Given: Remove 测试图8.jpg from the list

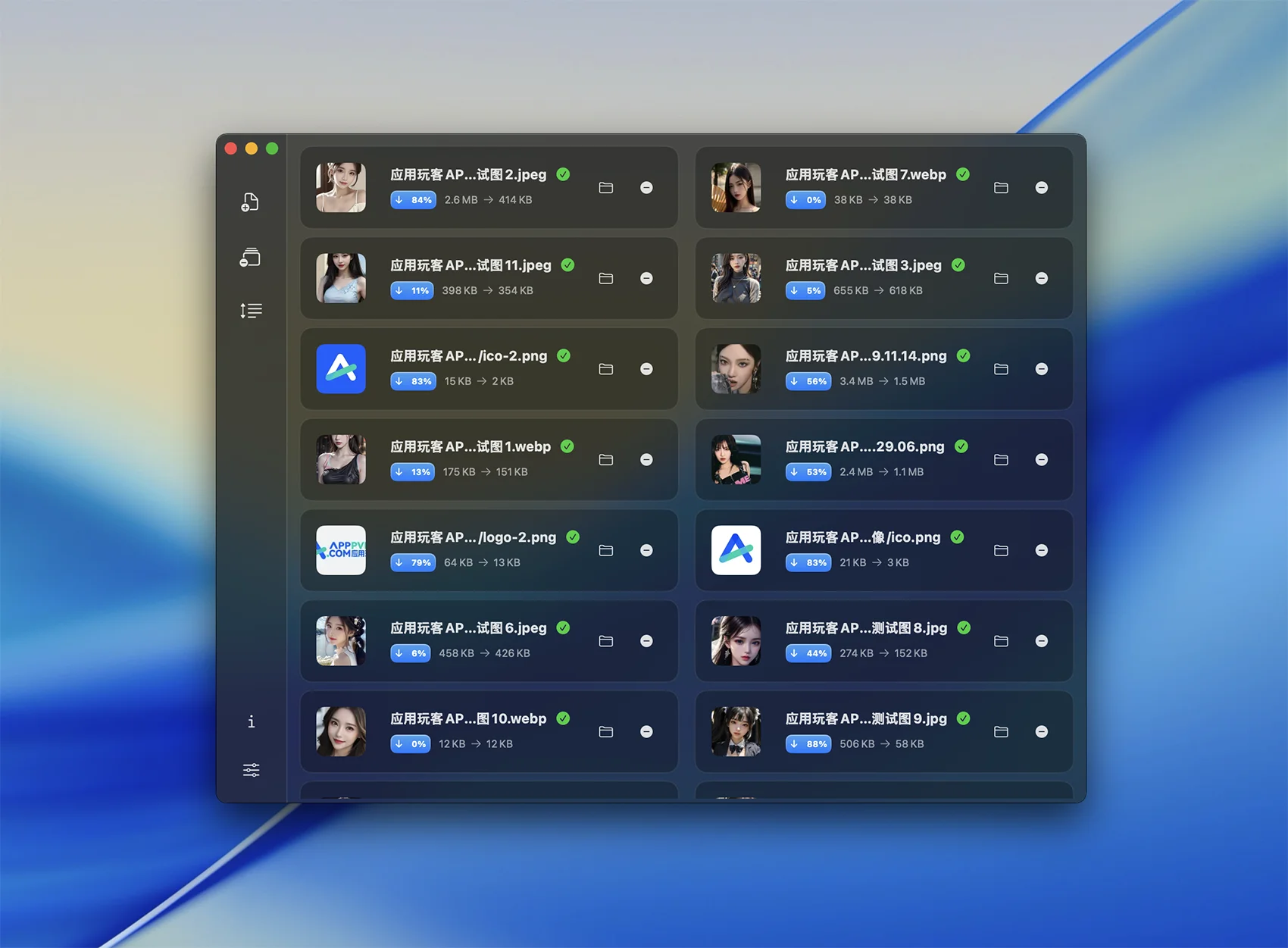Looking at the screenshot, I should pyautogui.click(x=1041, y=641).
